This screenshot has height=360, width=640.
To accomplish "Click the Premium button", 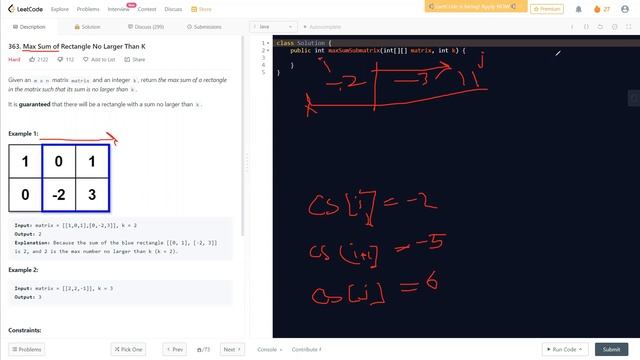I will click(547, 9).
